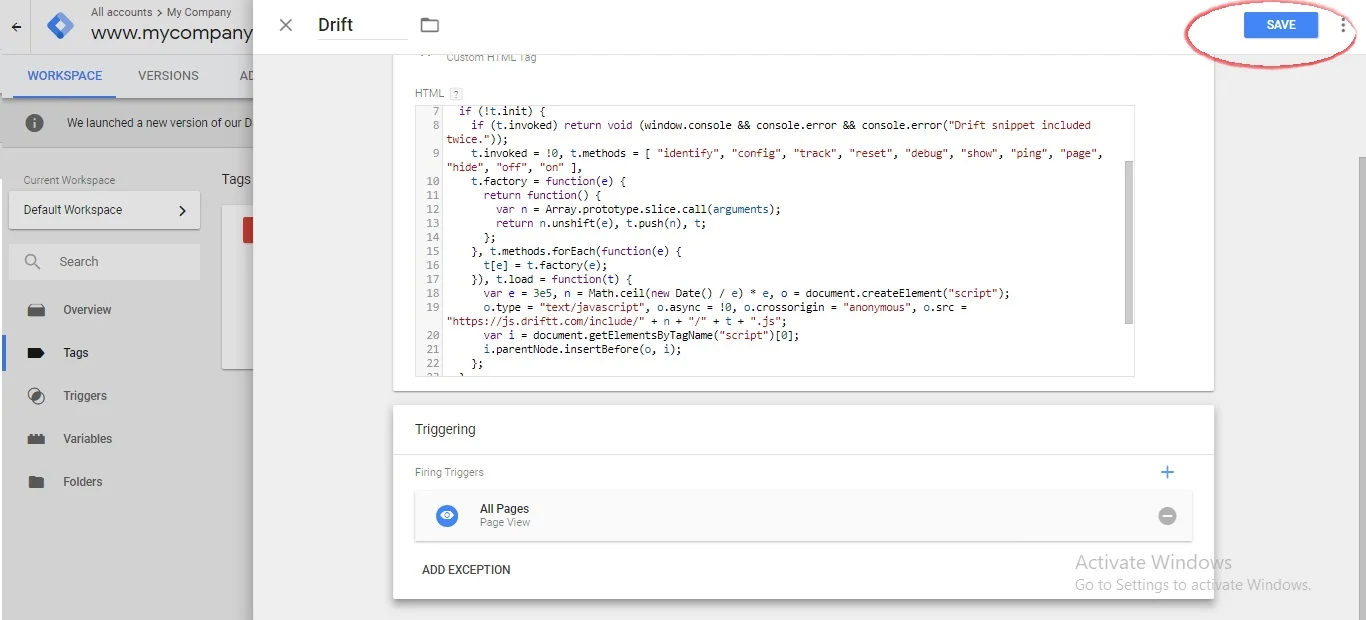This screenshot has height=620, width=1366.
Task: Click the Triggering section heading
Action: pos(445,429)
